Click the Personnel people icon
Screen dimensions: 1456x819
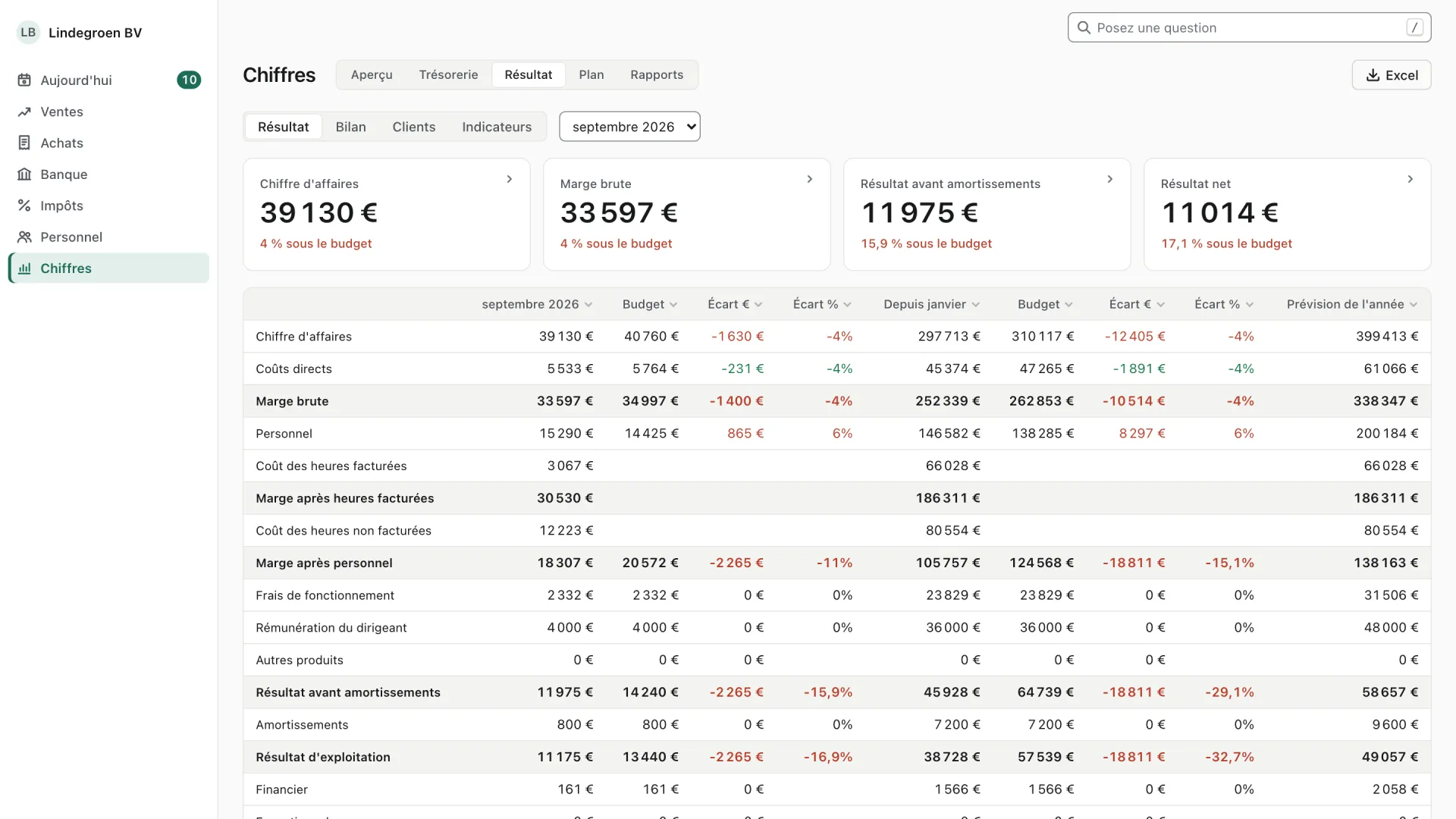(24, 237)
